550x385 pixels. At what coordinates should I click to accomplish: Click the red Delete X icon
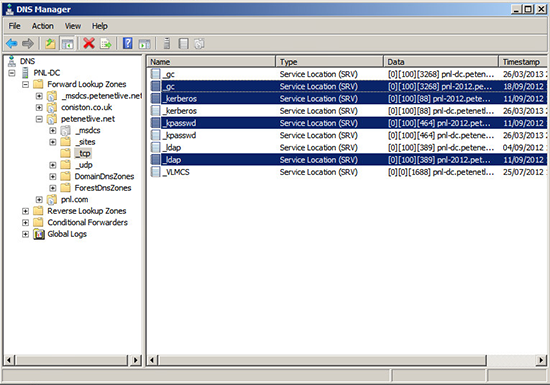coord(89,43)
